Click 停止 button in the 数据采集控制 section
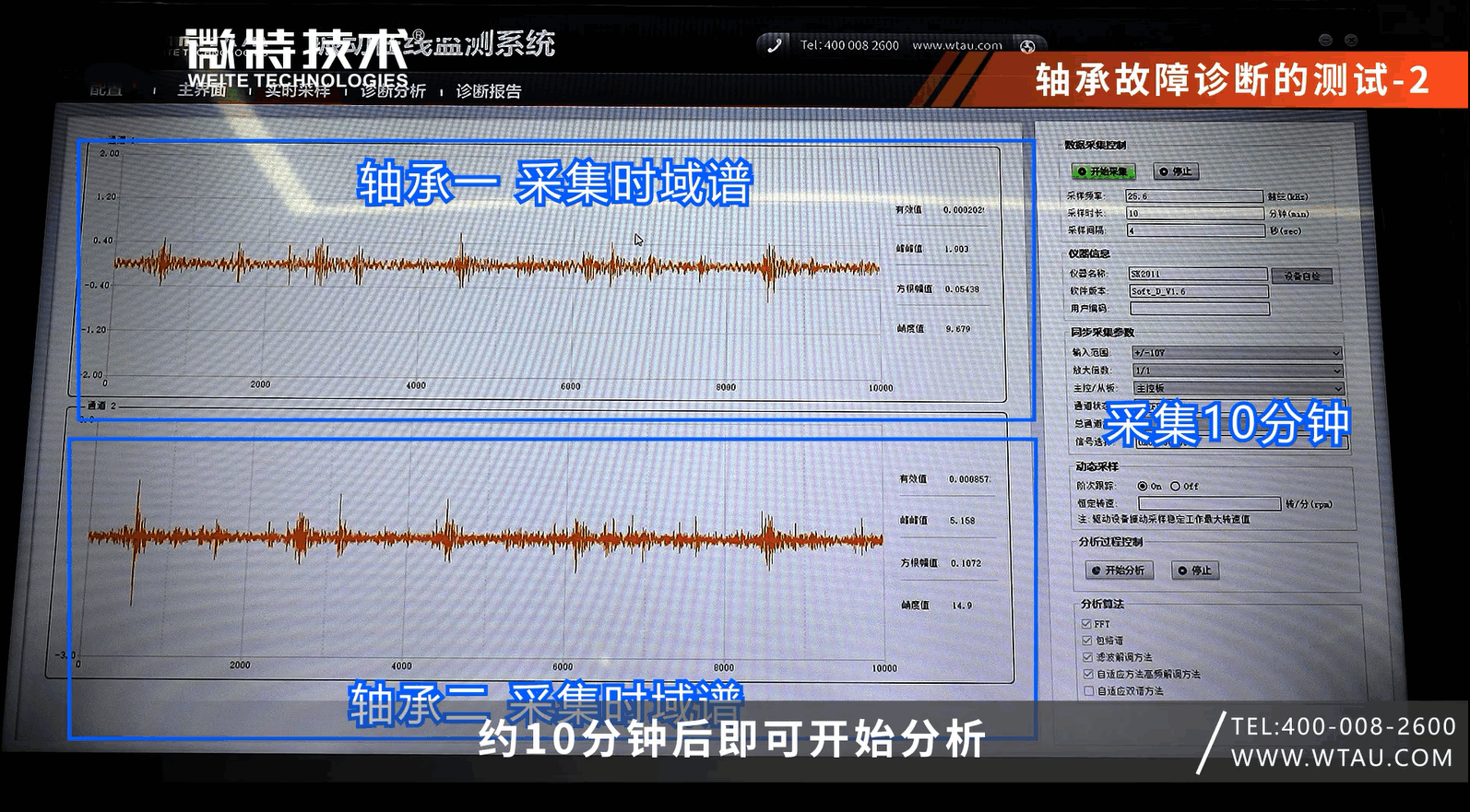This screenshot has height=812, width=1470. click(1176, 171)
